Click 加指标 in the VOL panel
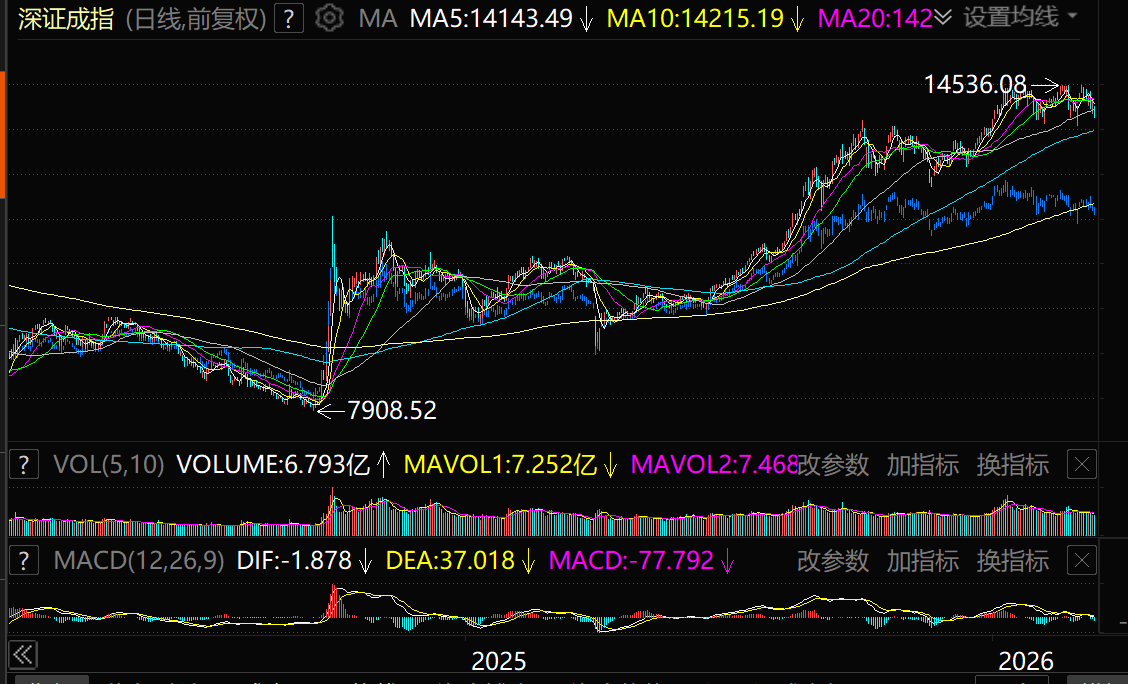 point(923,464)
